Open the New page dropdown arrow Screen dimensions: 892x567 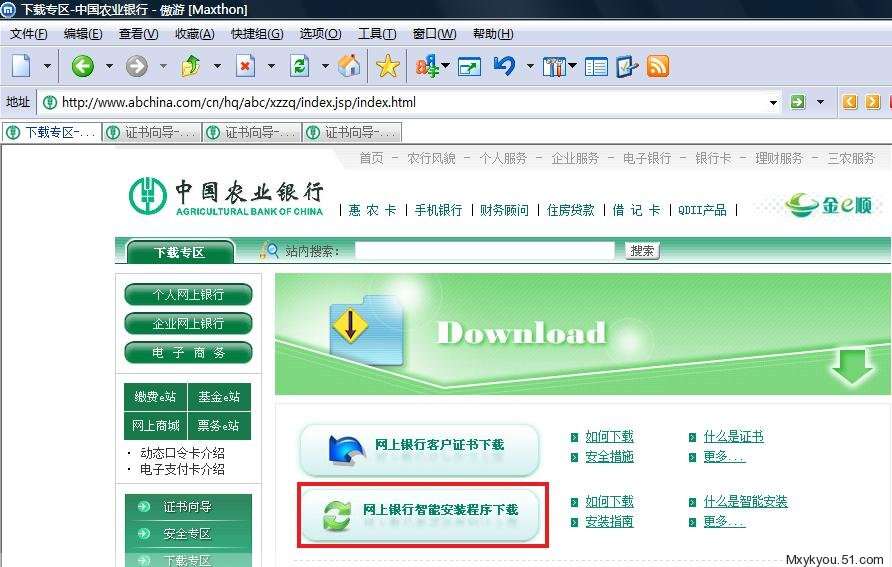click(x=47, y=66)
